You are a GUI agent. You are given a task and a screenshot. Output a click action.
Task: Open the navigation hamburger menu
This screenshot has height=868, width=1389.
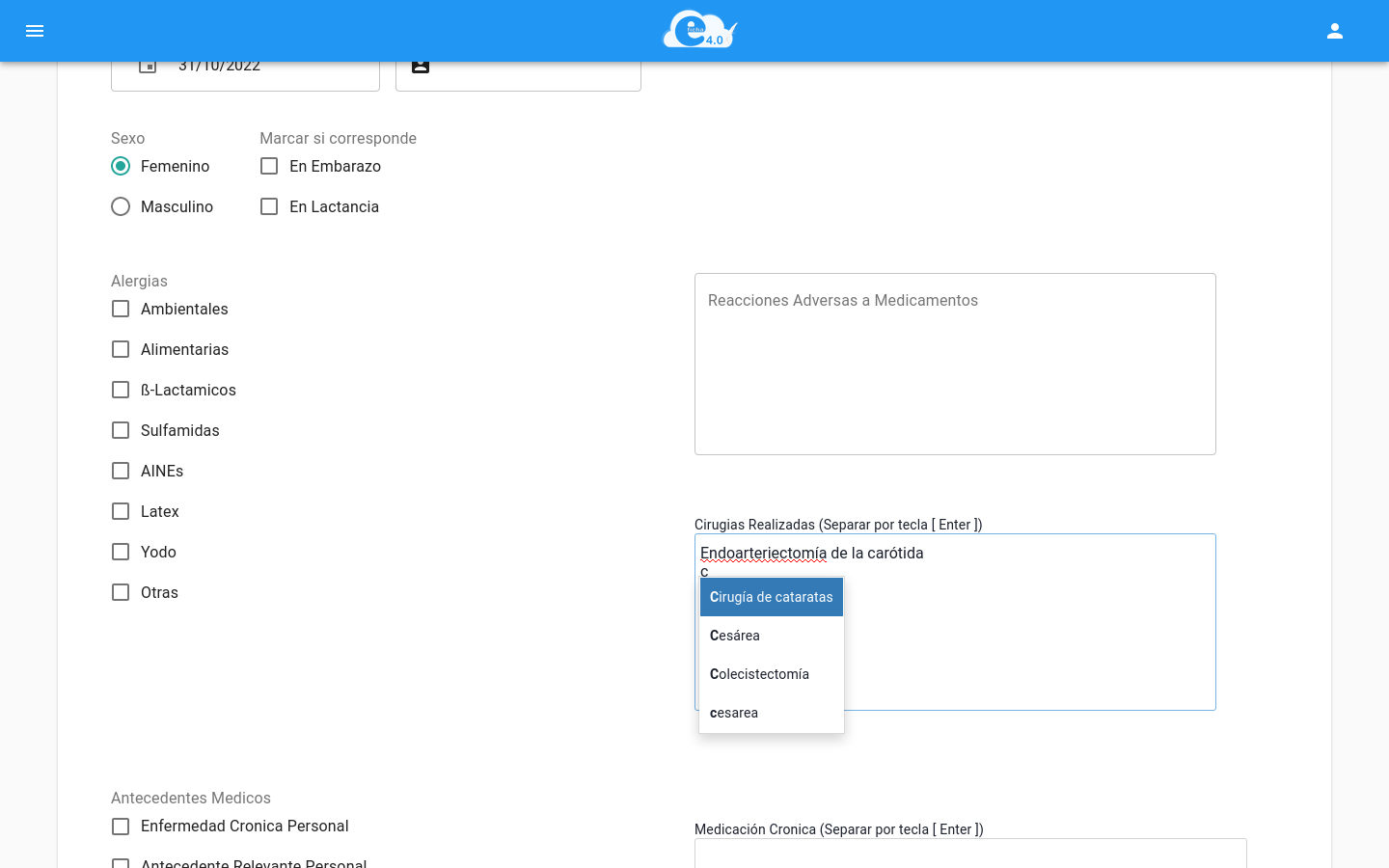[35, 31]
